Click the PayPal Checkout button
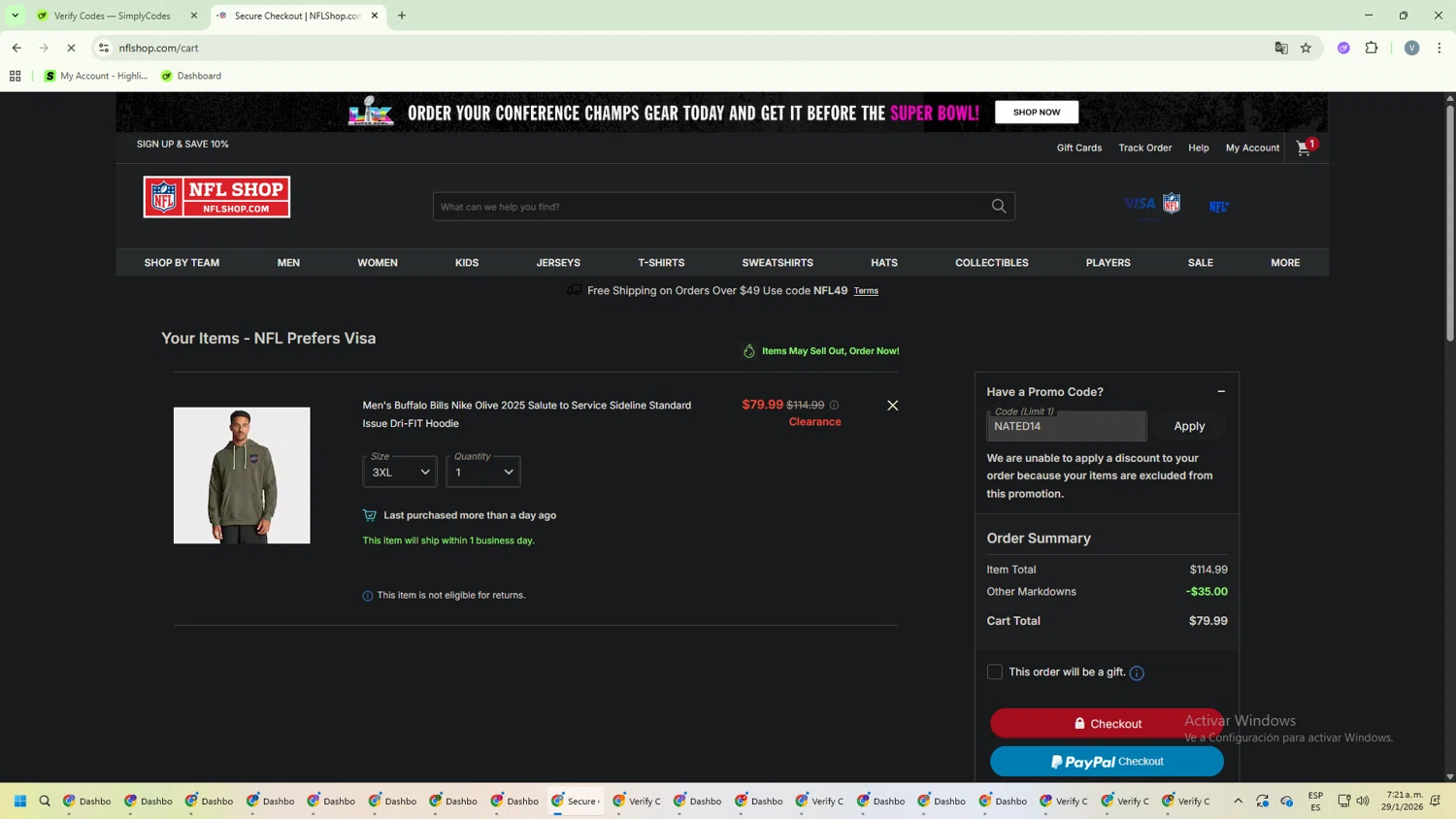 [x=1107, y=762]
